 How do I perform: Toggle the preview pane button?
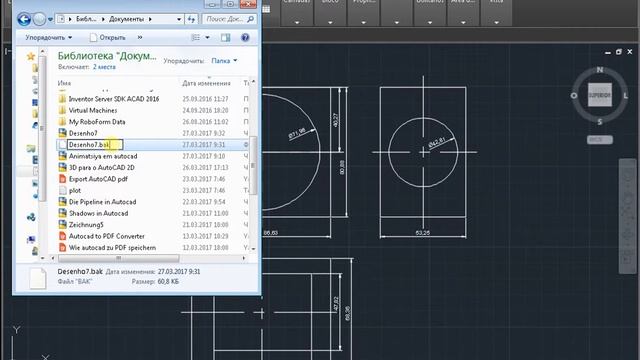[226, 38]
